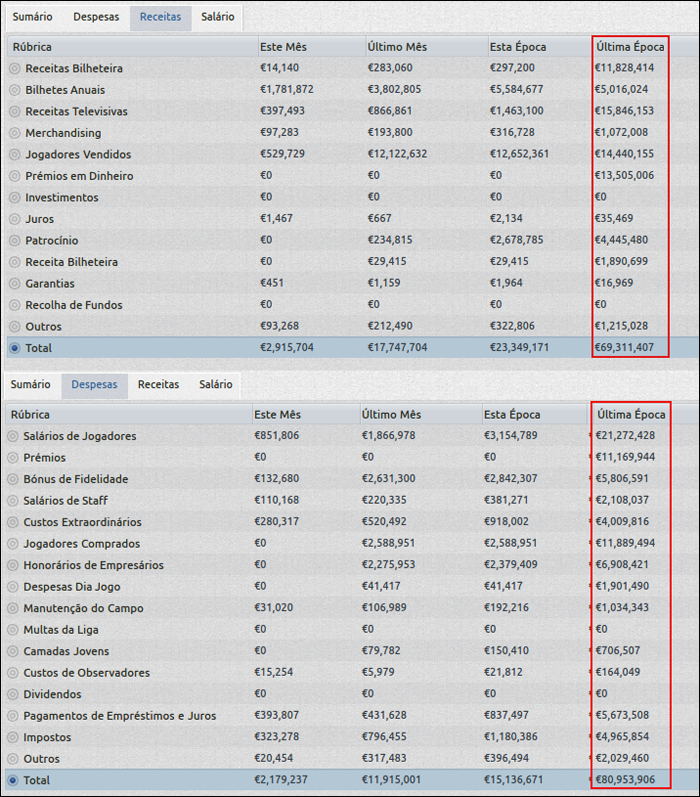Click the Rúbrica header in the revenue table

(33, 46)
